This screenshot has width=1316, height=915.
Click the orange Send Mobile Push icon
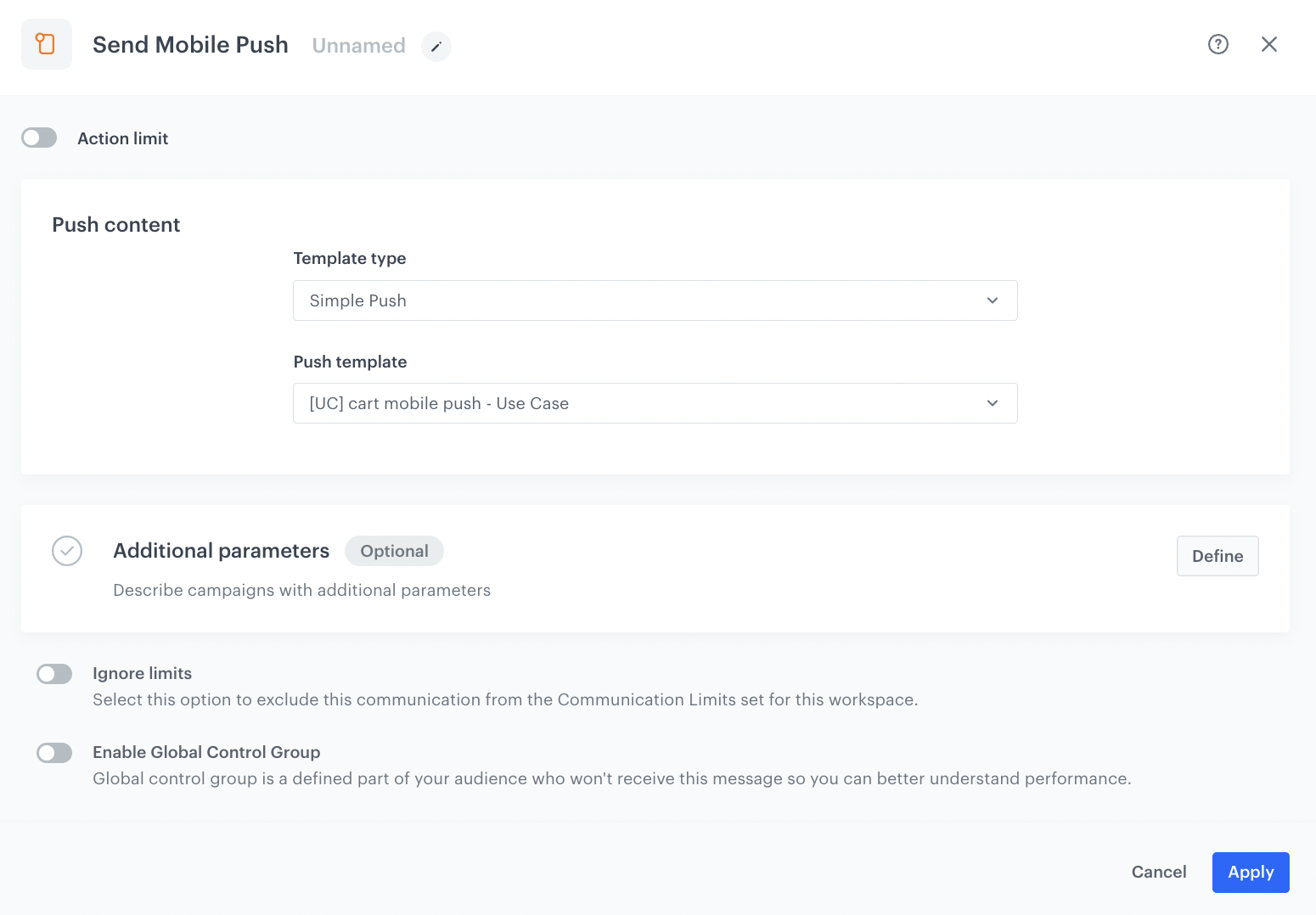pyautogui.click(x=47, y=43)
